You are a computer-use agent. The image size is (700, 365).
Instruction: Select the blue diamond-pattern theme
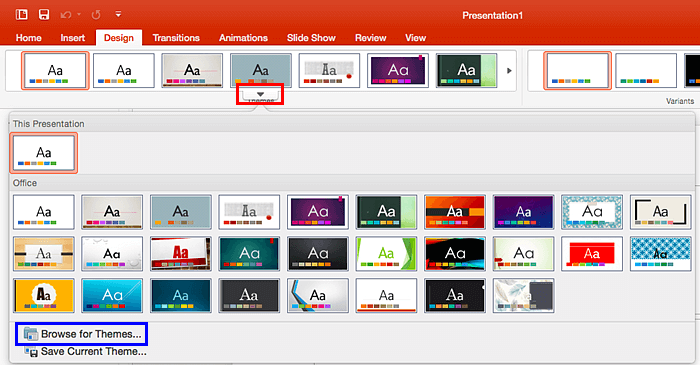(x=660, y=254)
